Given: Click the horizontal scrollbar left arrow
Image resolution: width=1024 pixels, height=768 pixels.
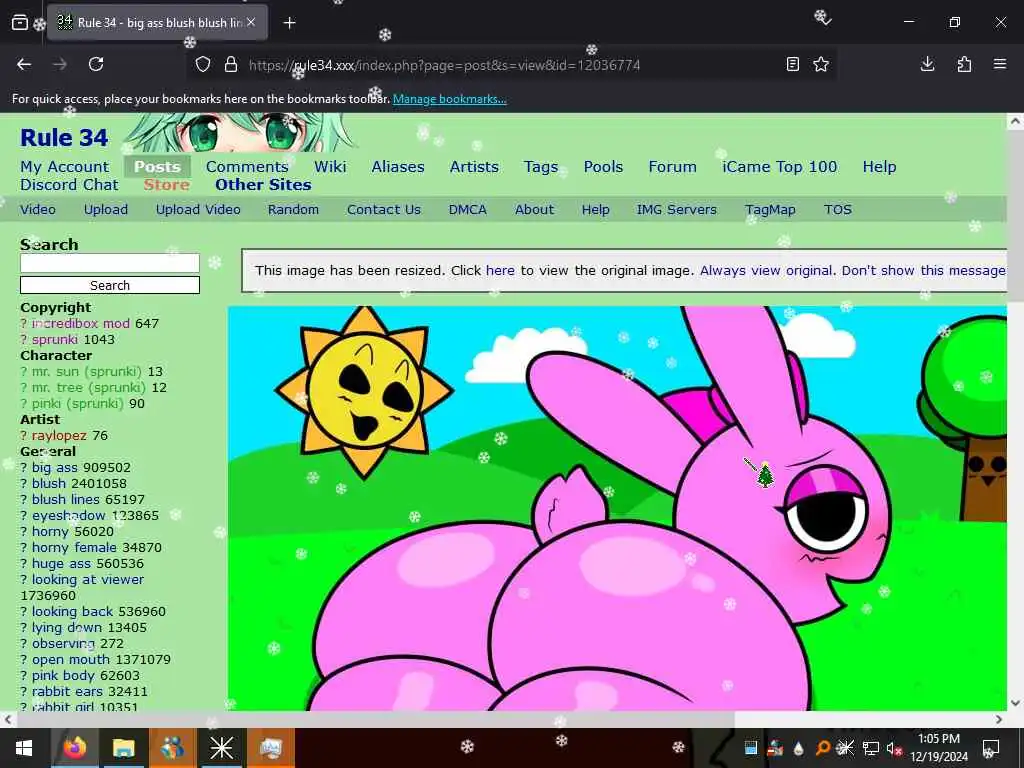Looking at the screenshot, I should (8, 720).
